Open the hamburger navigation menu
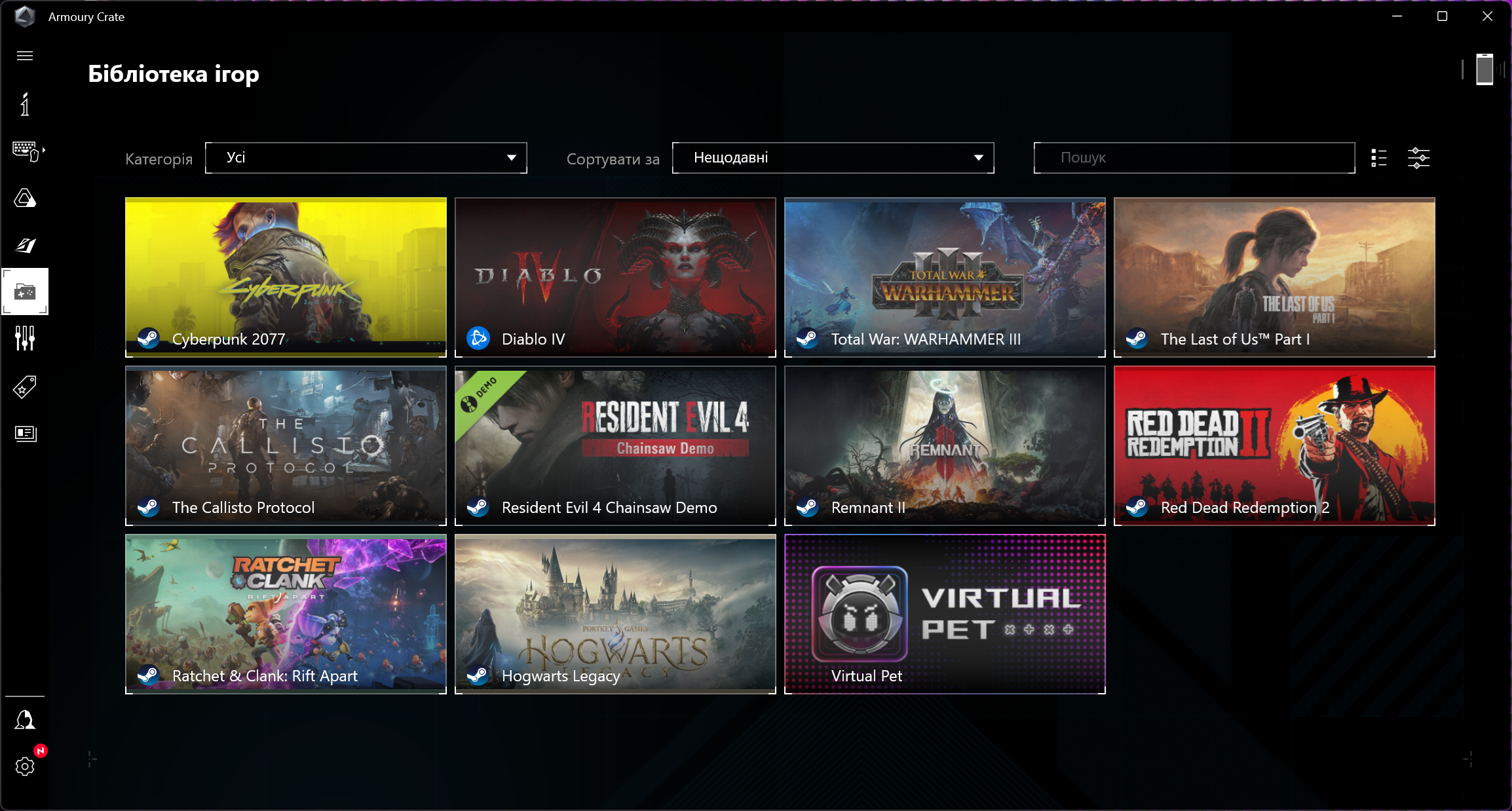The width and height of the screenshot is (1512, 811). point(25,56)
